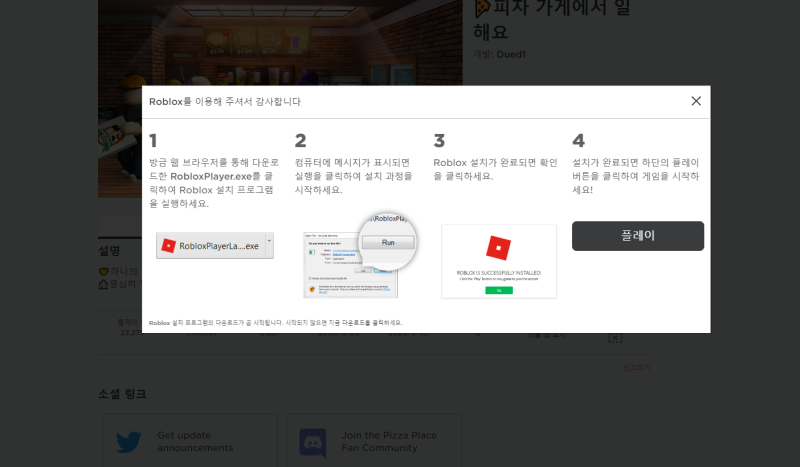Click the Run button illustration in step 2
This screenshot has height=467, width=800.
(388, 242)
